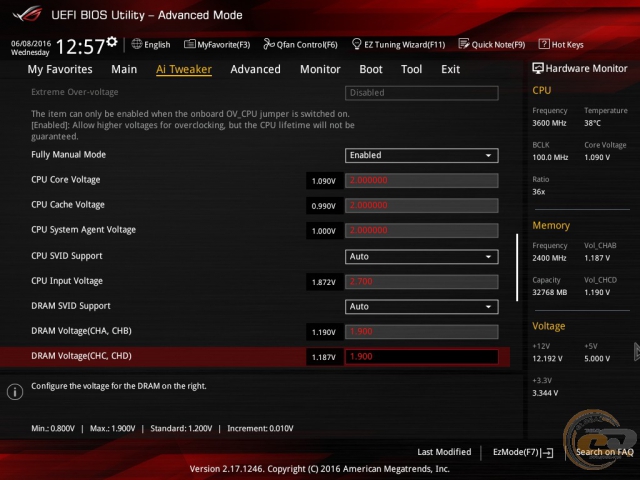This screenshot has height=480, width=640.
Task: Select the Ai Tweaker tab
Action: [184, 69]
